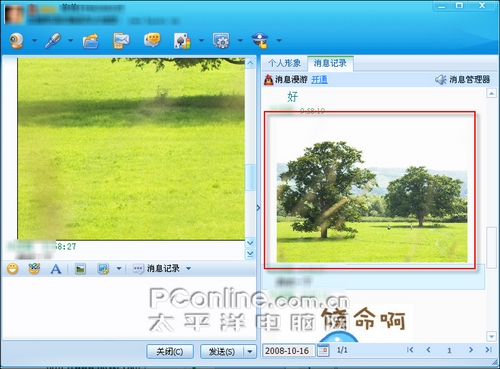The height and width of the screenshot is (369, 500).
Task: Switch to the 个人形象 tab
Action: click(284, 63)
